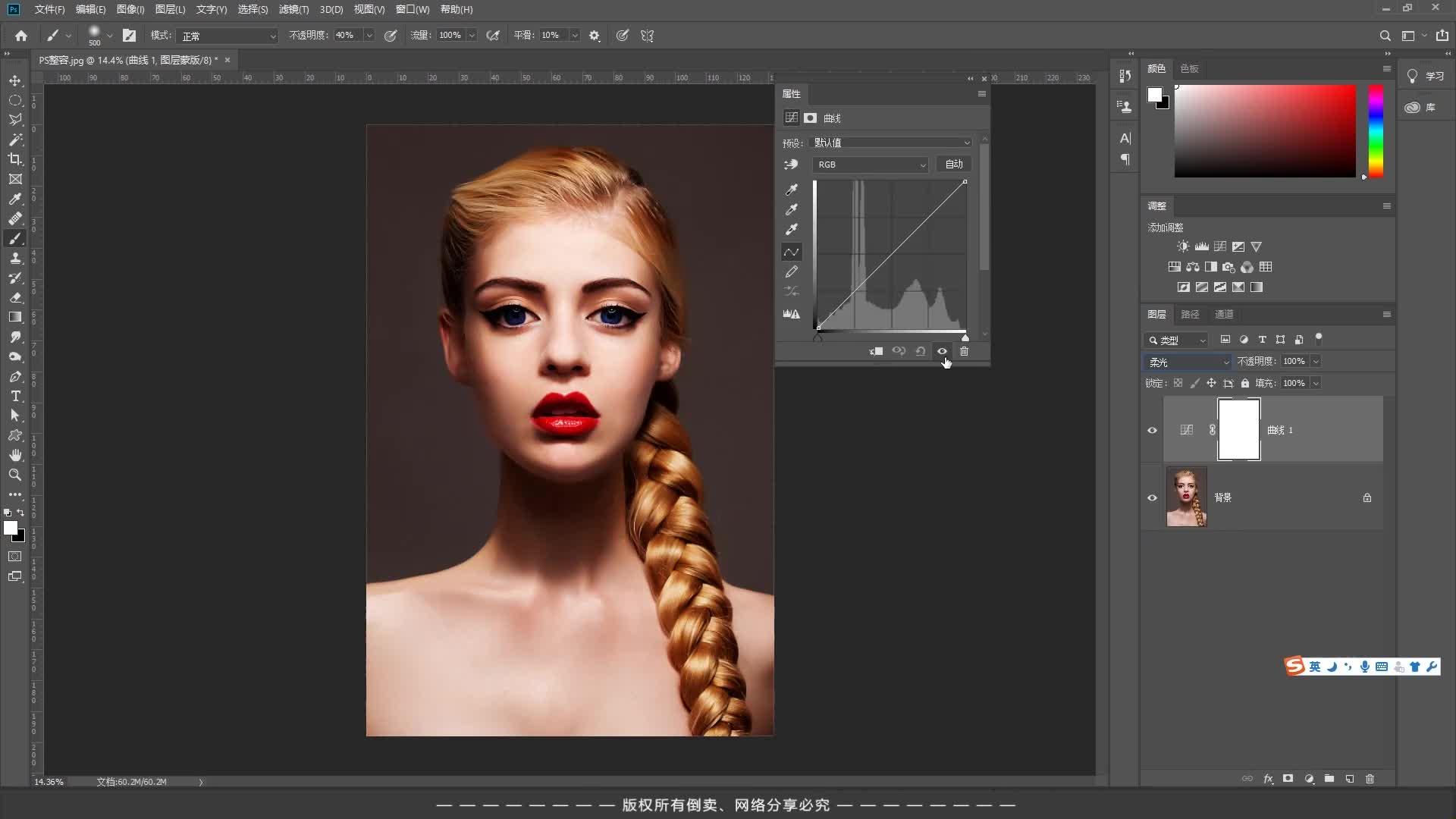Switch to the 色板 tab
1456x819 pixels.
pyautogui.click(x=1189, y=68)
